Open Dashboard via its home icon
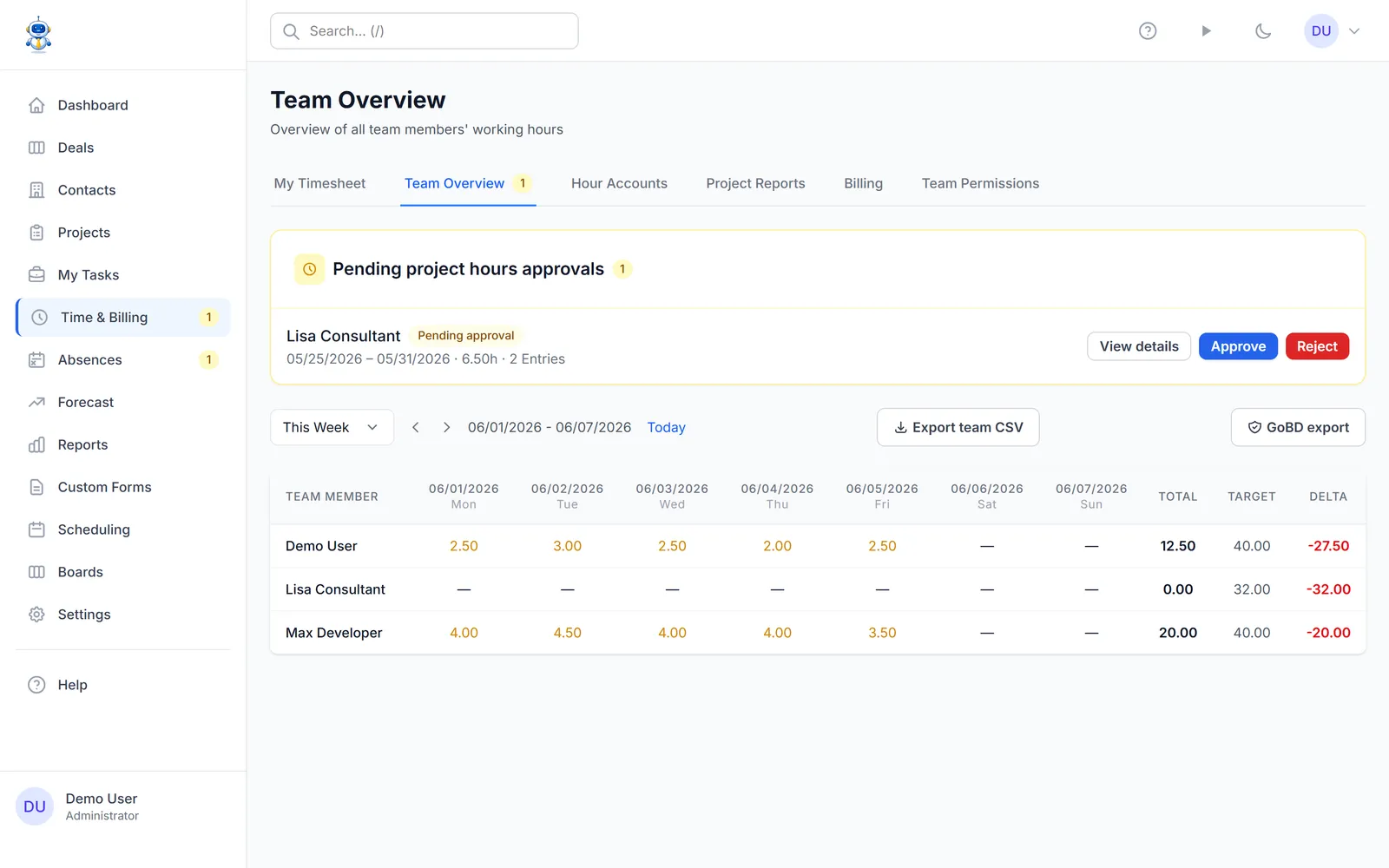1389x868 pixels. click(36, 105)
